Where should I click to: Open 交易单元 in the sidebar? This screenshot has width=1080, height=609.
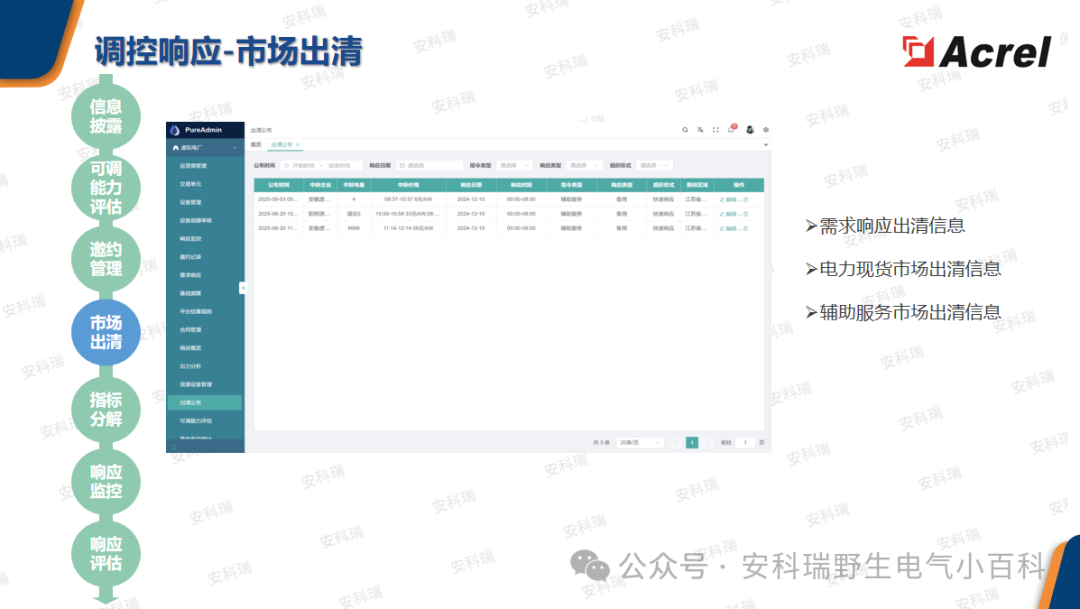point(191,184)
